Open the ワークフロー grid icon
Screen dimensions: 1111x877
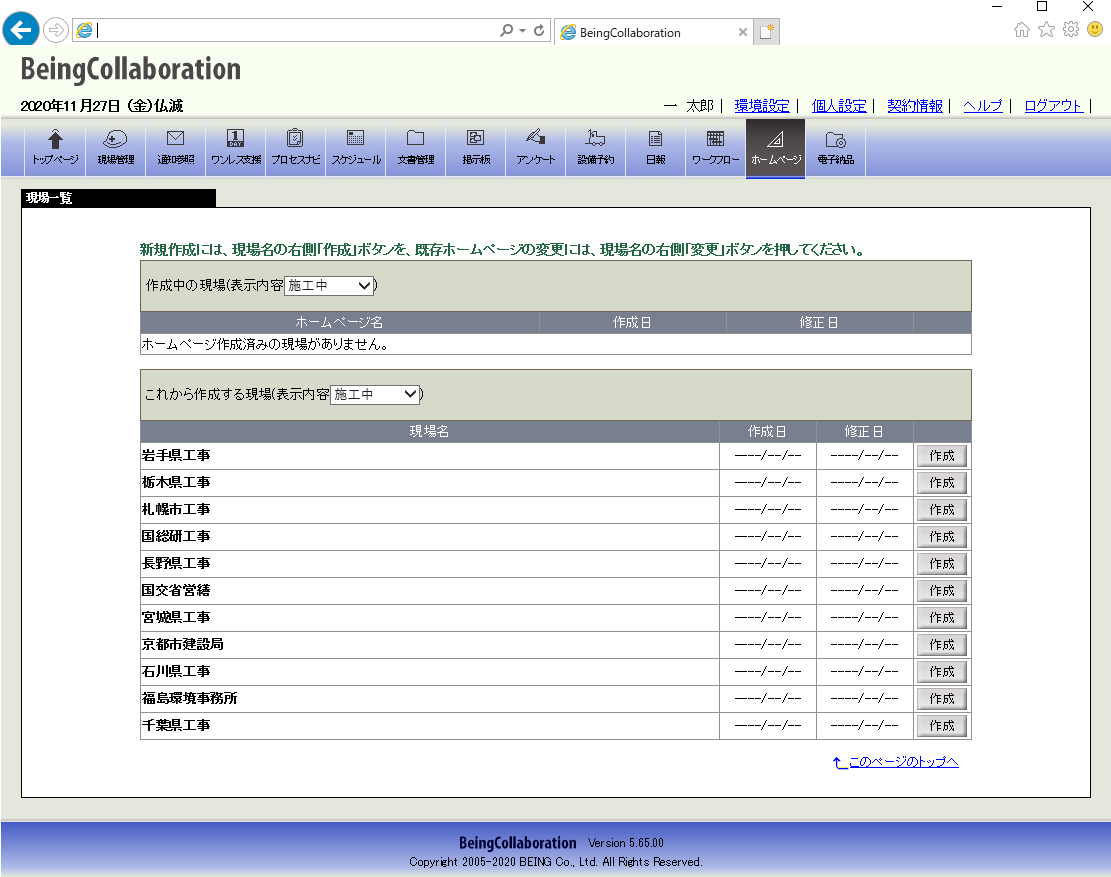point(716,147)
